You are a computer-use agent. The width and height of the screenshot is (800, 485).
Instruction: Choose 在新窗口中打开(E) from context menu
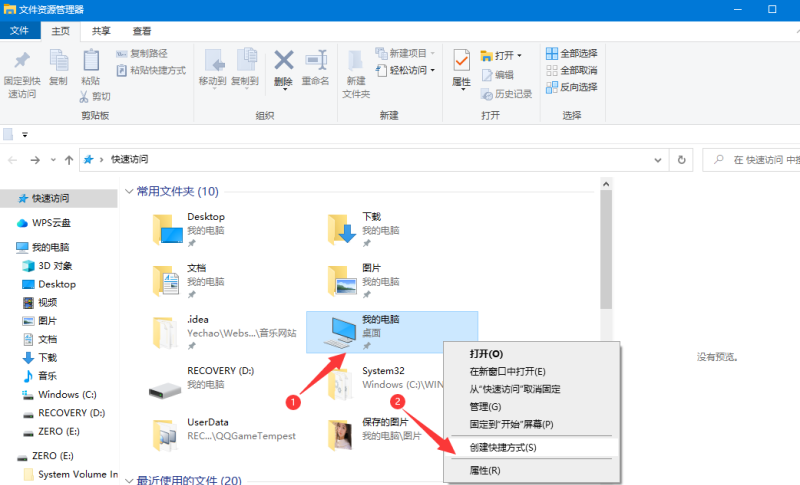[x=532, y=371]
